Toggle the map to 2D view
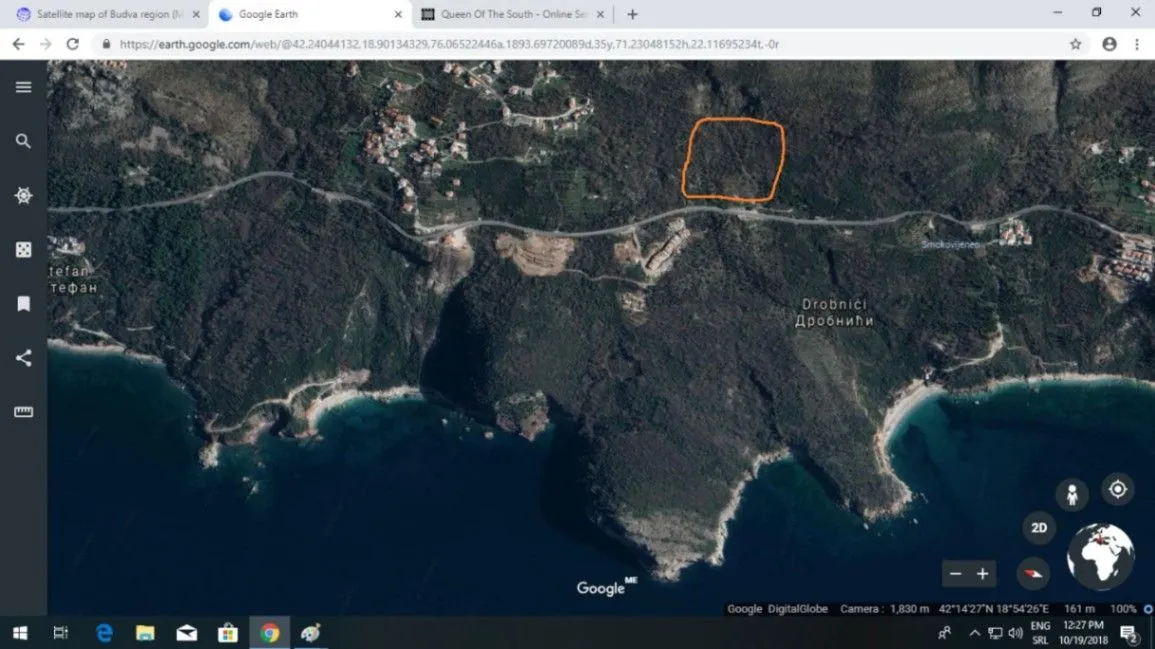The height and width of the screenshot is (649, 1155). [1037, 528]
